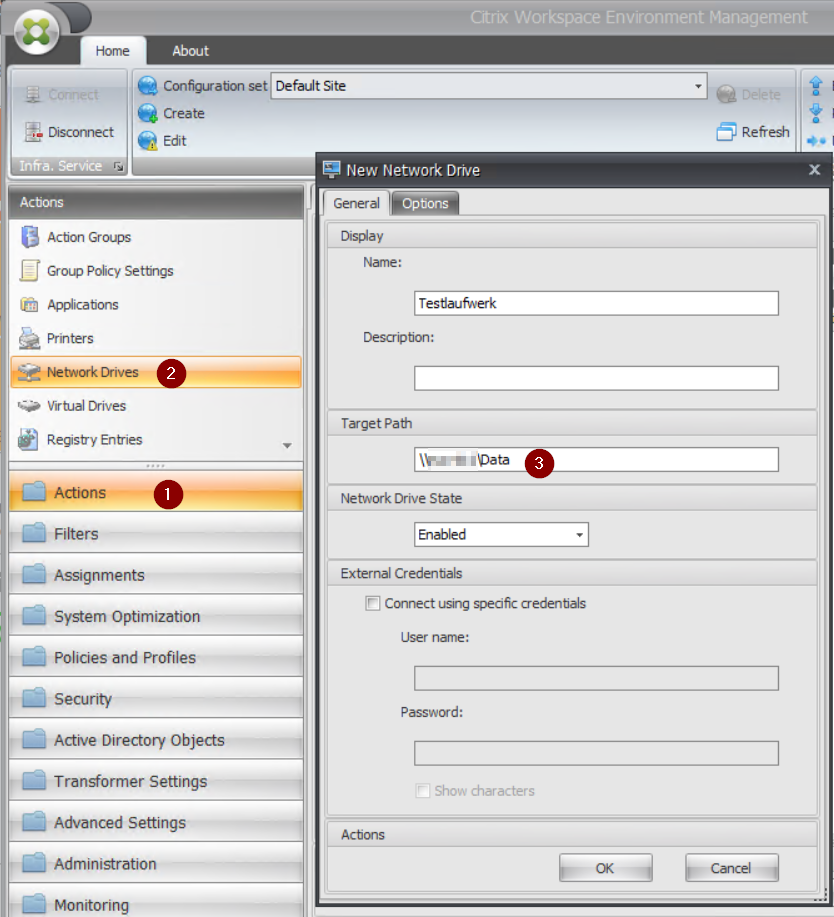This screenshot has width=834, height=917.
Task: Expand the Infra. Service group launcher
Action: pyautogui.click(x=118, y=167)
